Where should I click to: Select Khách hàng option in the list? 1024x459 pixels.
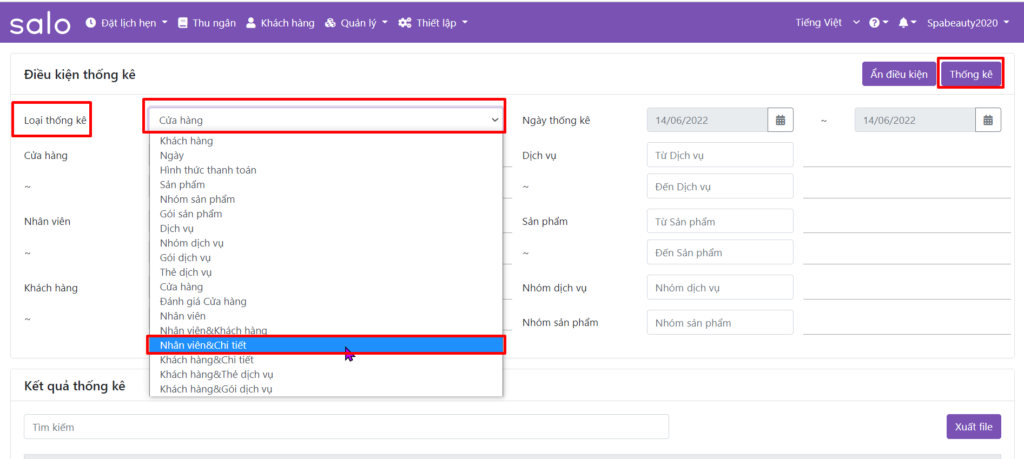(326, 141)
